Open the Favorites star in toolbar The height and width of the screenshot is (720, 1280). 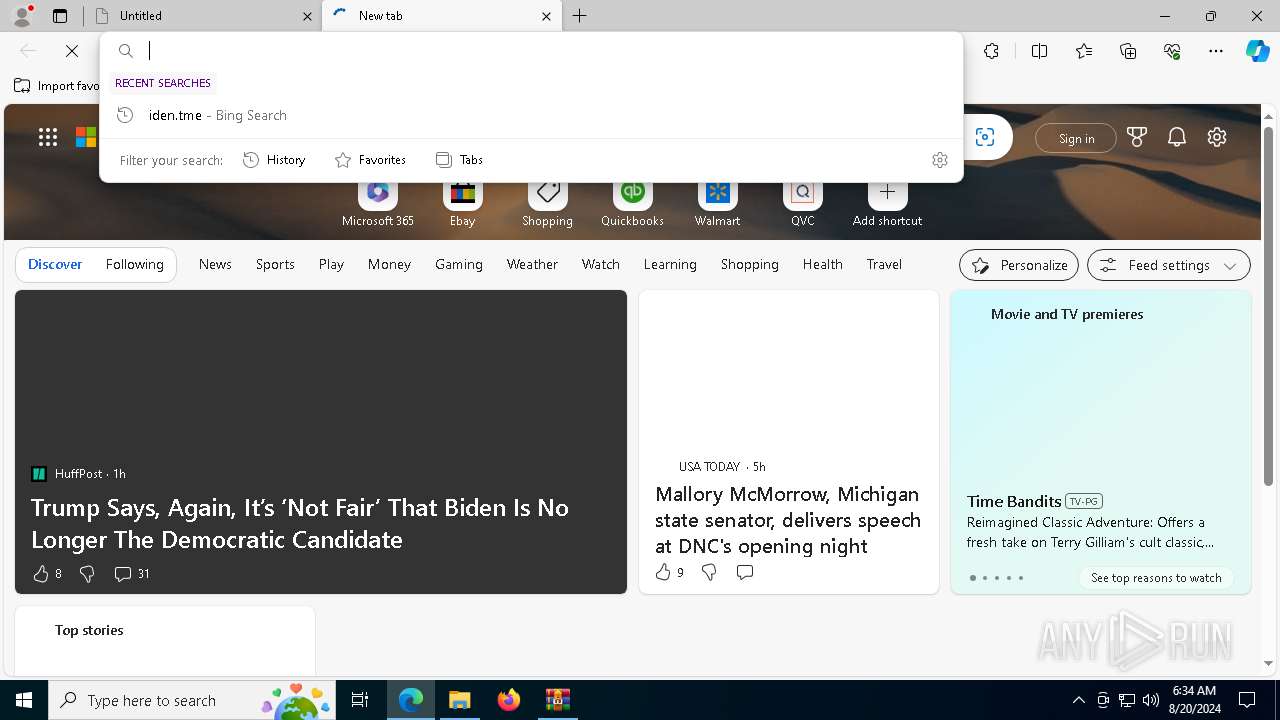point(1084,51)
